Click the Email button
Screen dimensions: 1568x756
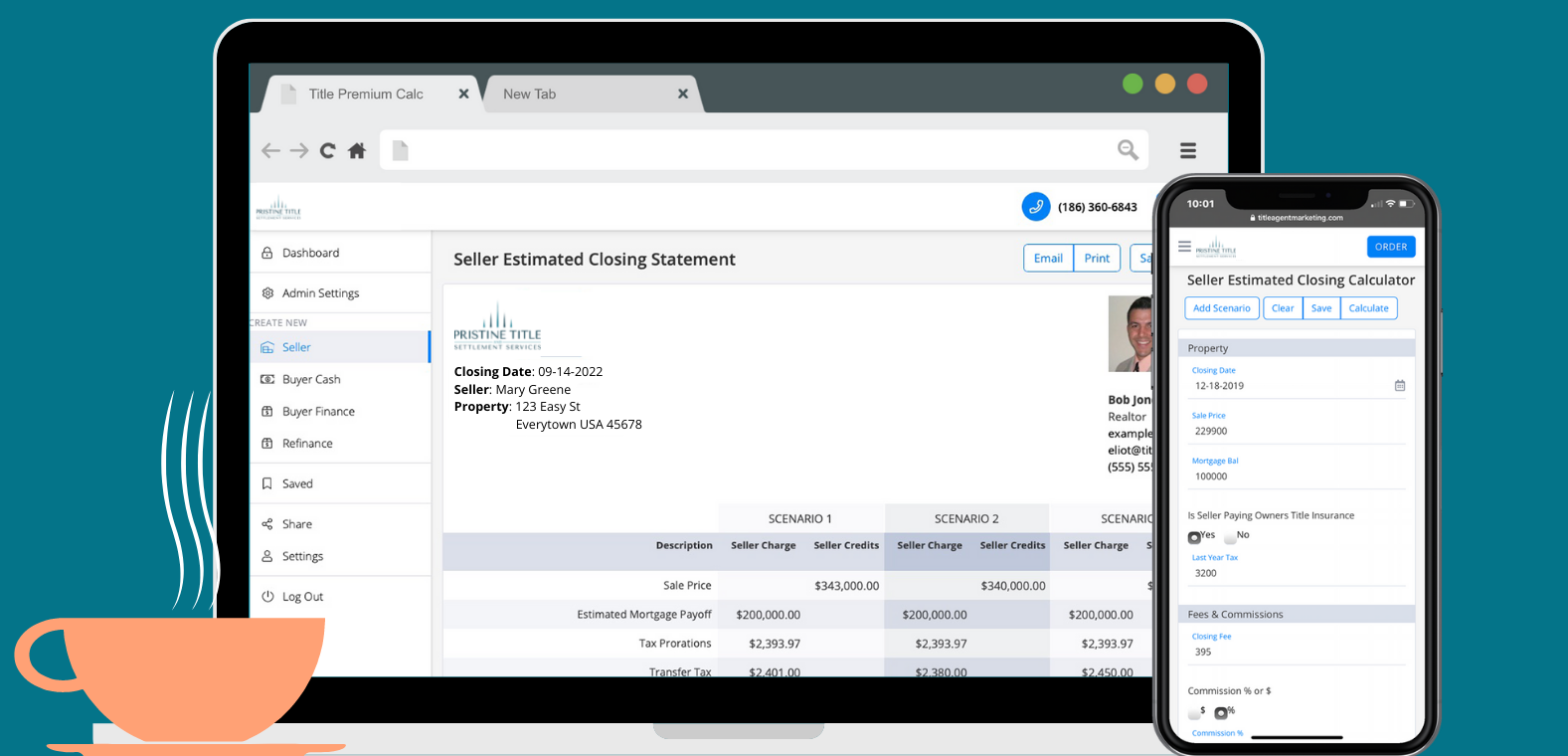click(x=1048, y=259)
